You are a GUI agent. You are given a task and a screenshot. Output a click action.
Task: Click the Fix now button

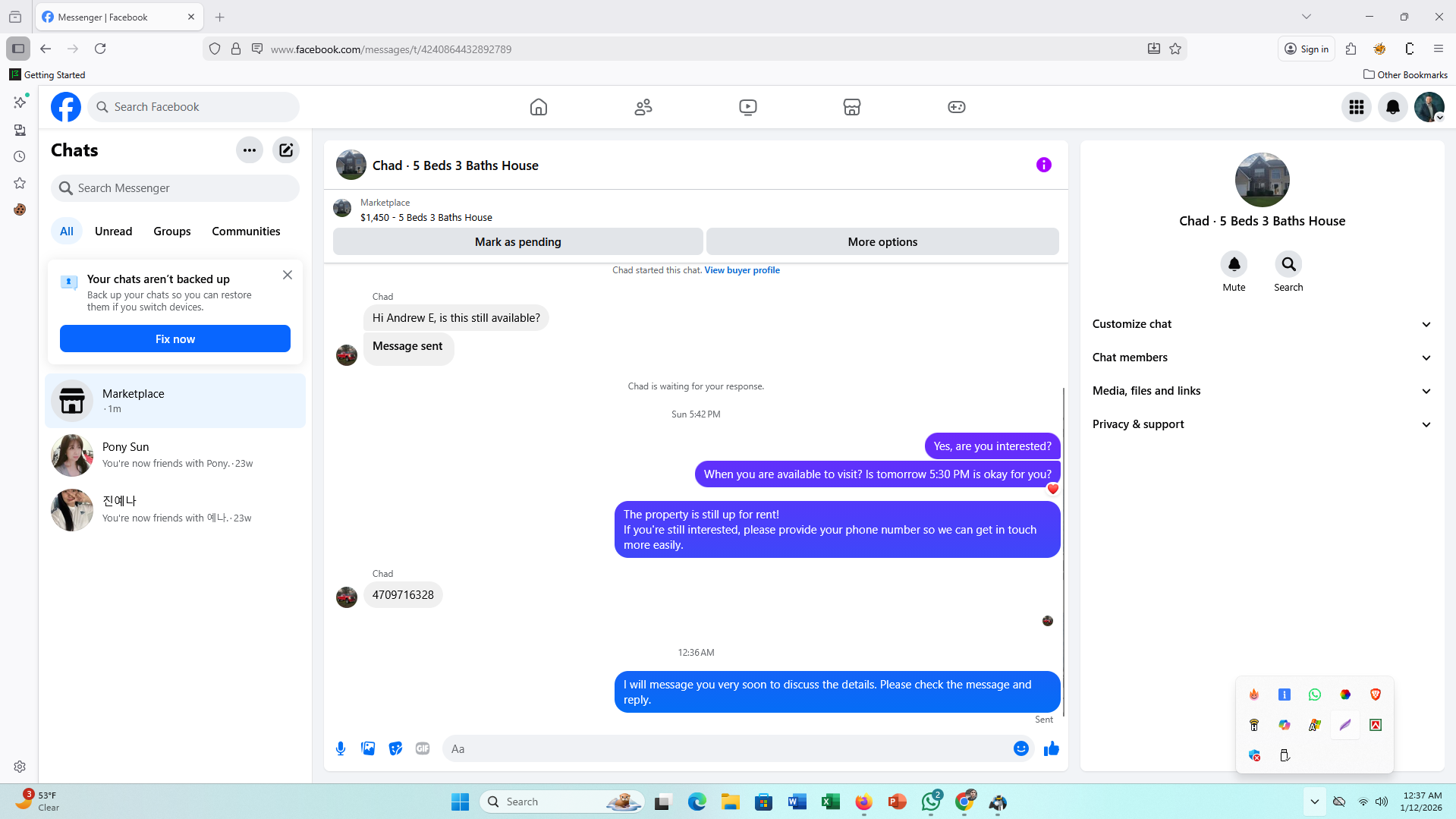[x=175, y=339]
